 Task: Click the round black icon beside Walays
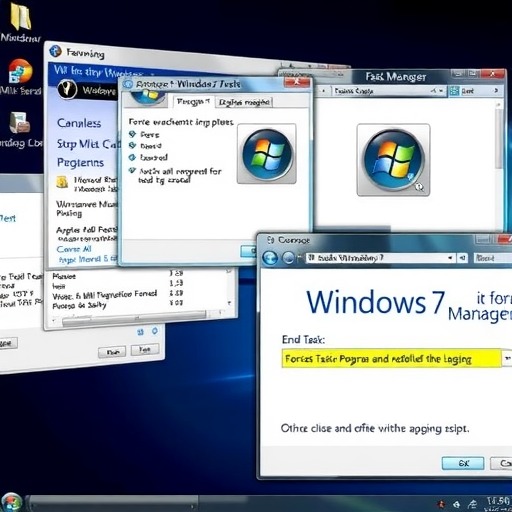(67, 89)
